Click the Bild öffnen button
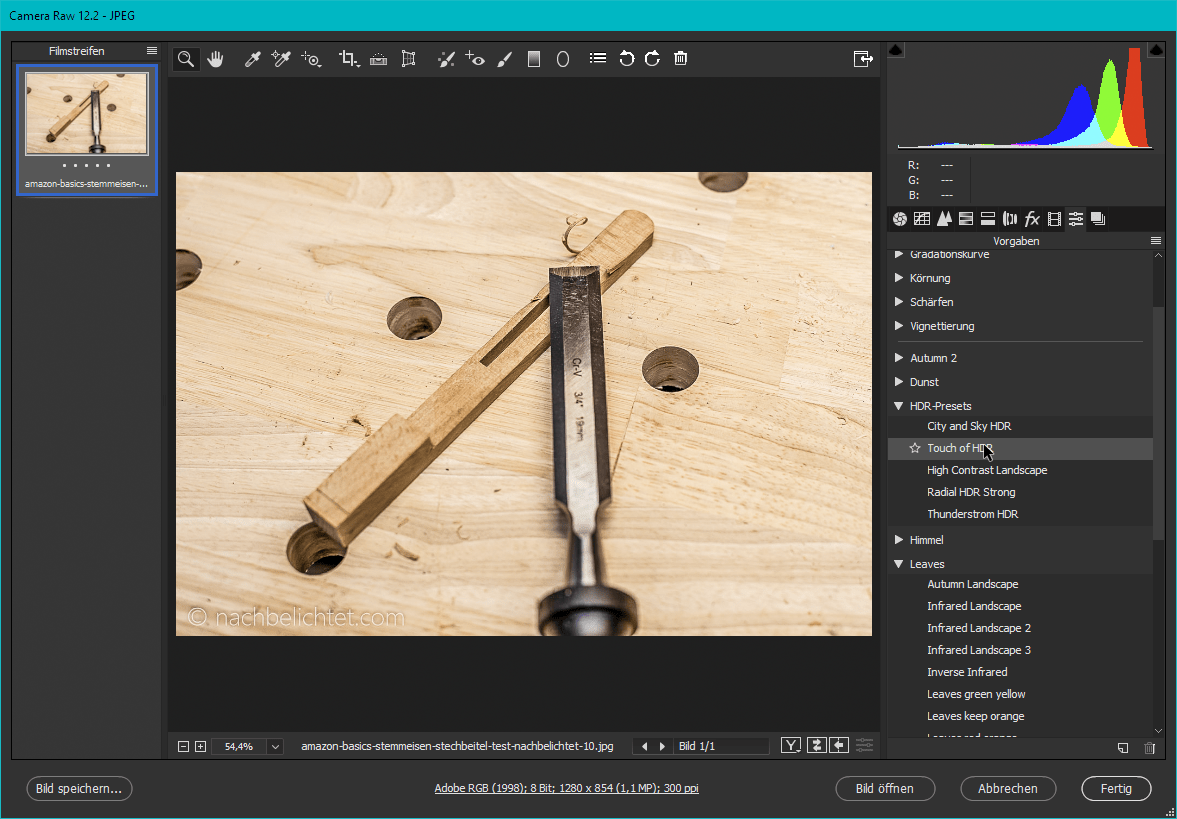Image resolution: width=1177 pixels, height=819 pixels. click(x=885, y=788)
